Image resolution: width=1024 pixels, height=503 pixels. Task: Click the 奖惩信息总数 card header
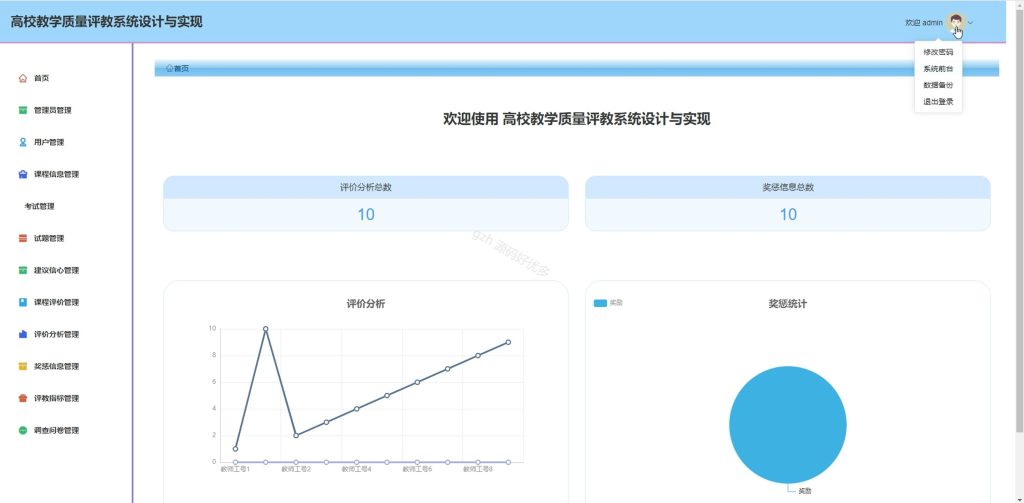point(788,187)
